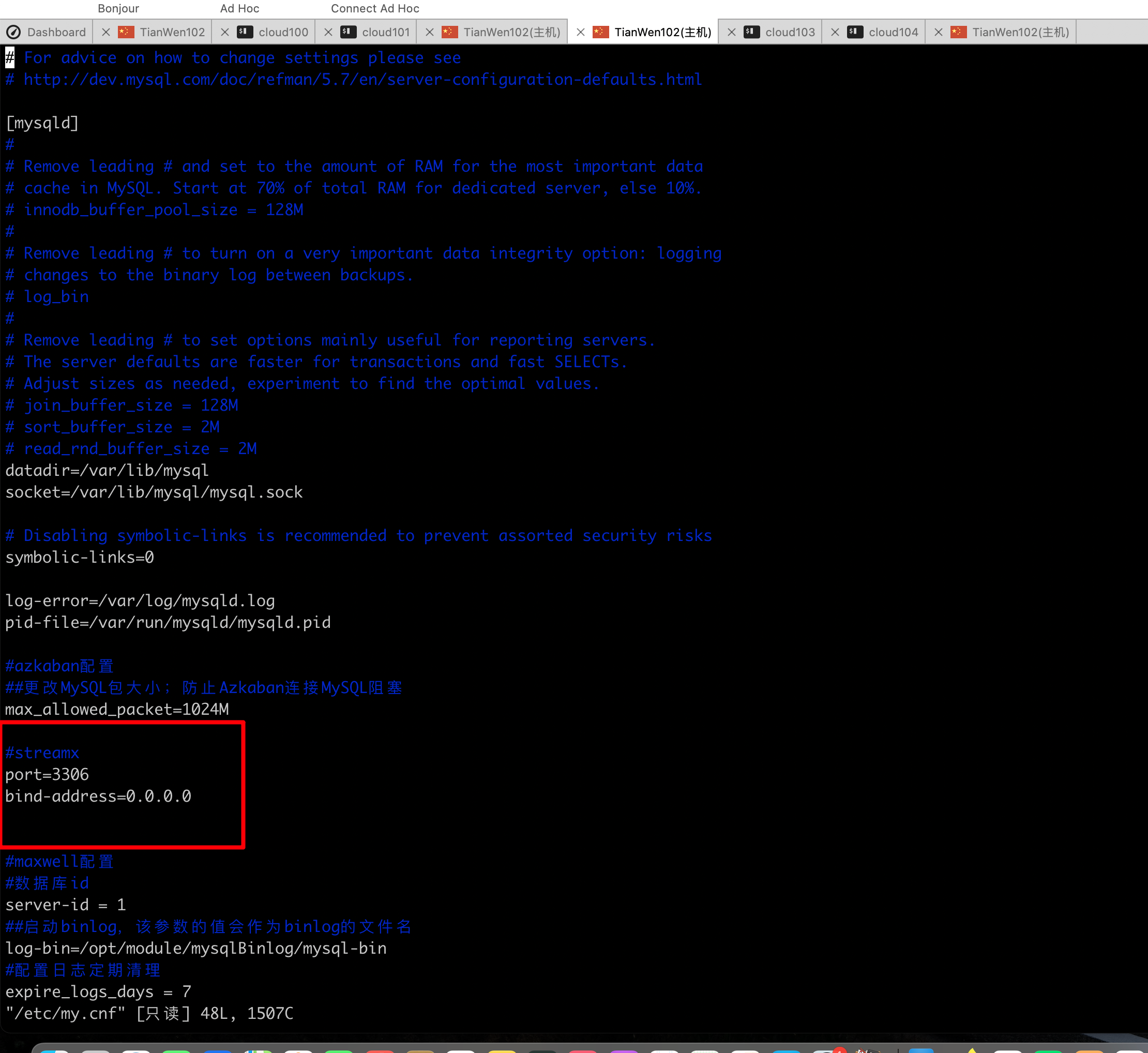The width and height of the screenshot is (1148, 1053).
Task: Click the 'Disabling symbolic-links is recommended' comment
Action: point(359,536)
